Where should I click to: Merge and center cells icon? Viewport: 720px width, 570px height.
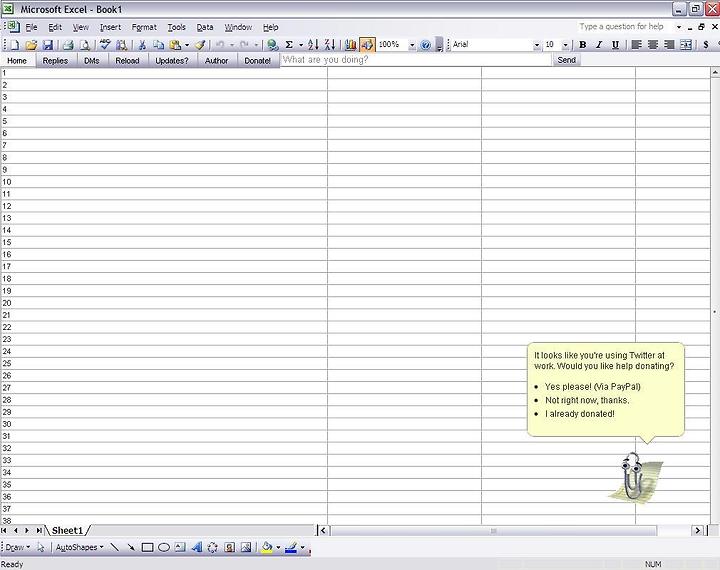tap(686, 45)
